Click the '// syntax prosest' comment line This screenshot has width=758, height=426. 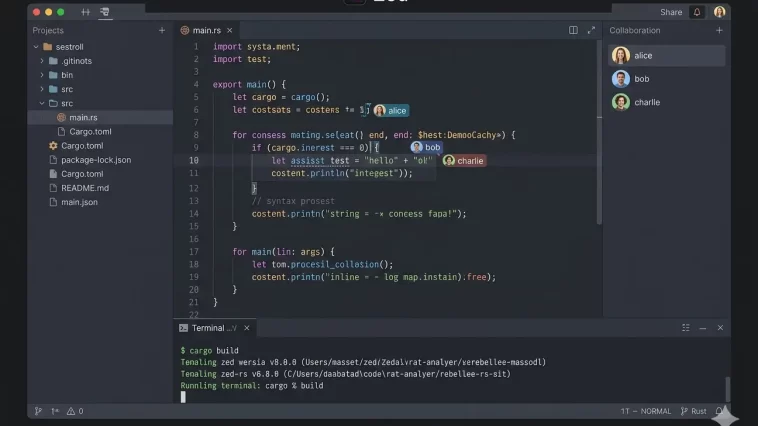[293, 201]
